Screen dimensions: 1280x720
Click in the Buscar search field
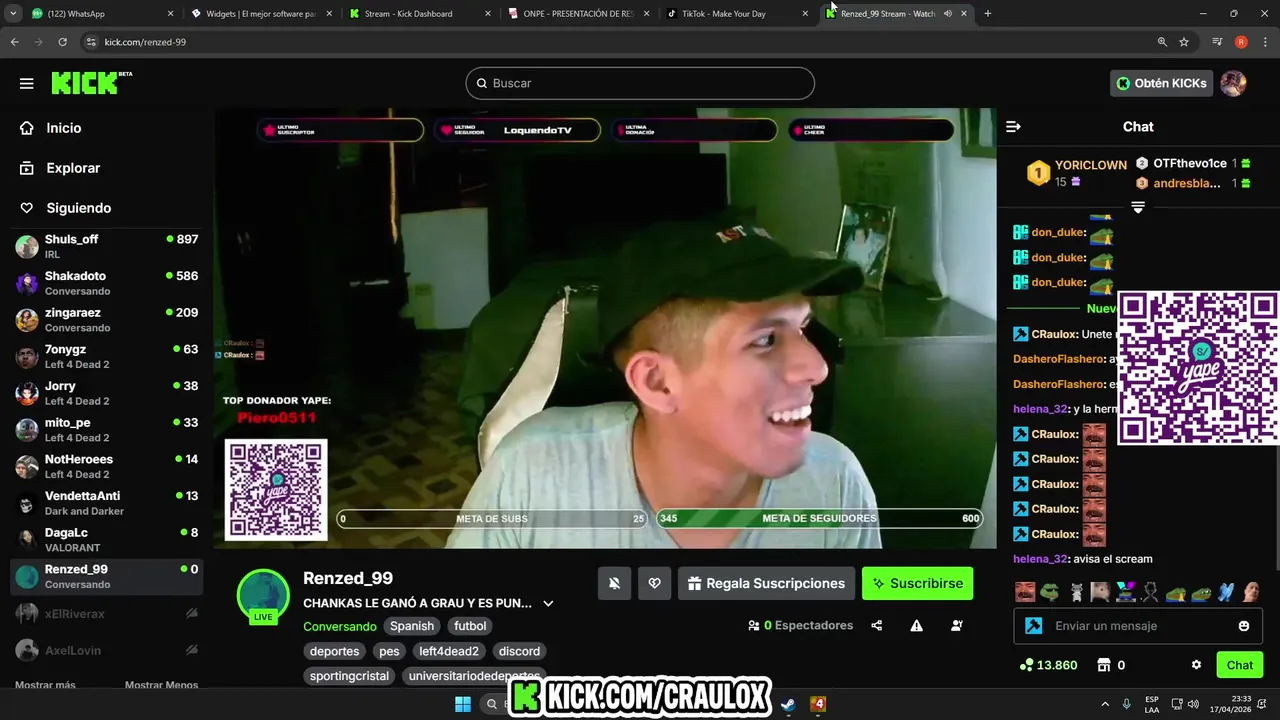coord(640,83)
